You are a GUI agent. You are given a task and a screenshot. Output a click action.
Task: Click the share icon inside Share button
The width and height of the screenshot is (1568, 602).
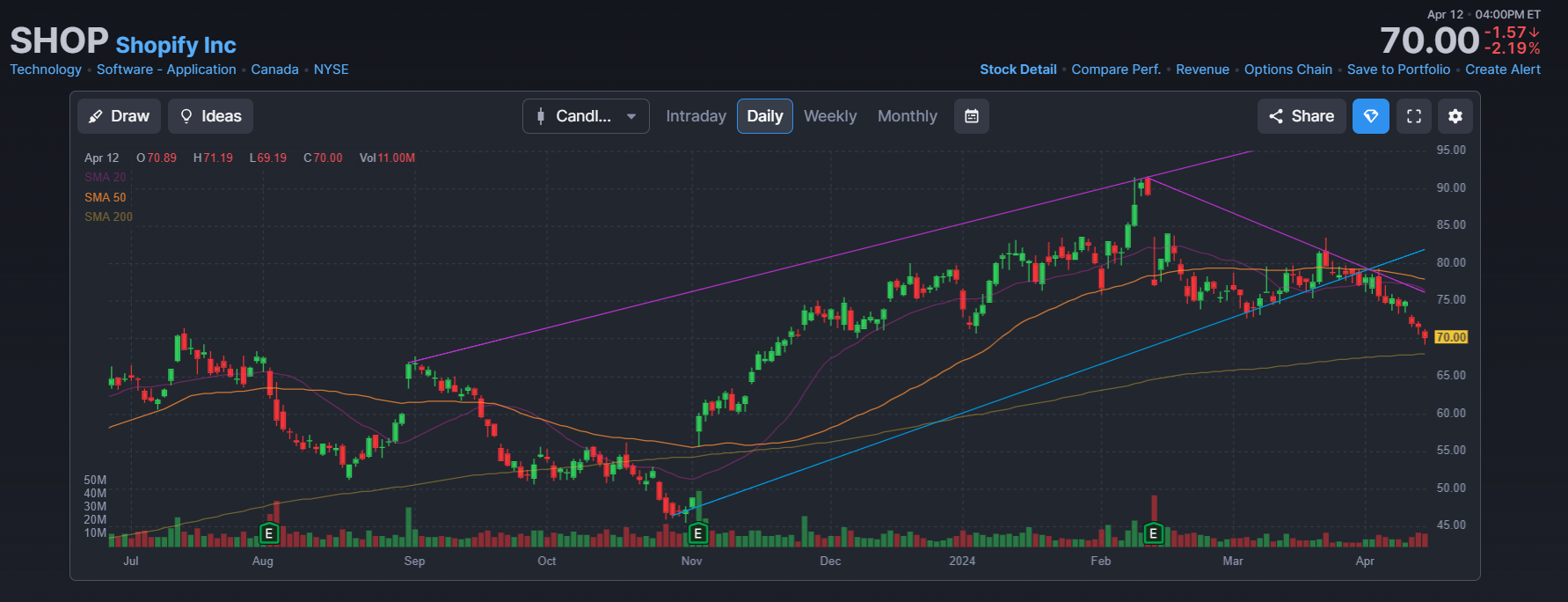(1276, 116)
